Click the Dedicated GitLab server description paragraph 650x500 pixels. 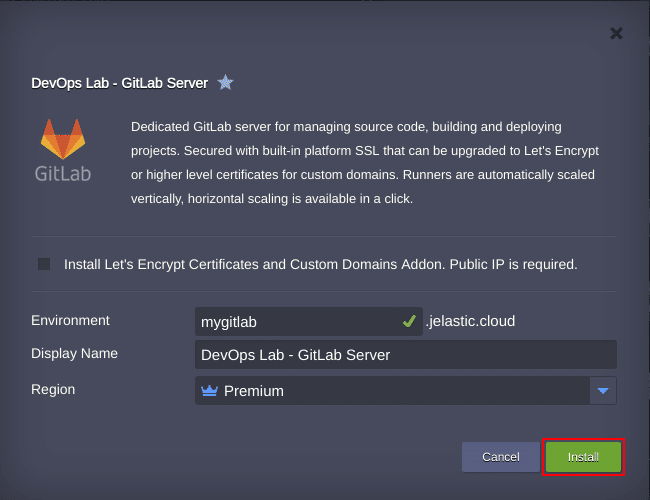[365, 163]
